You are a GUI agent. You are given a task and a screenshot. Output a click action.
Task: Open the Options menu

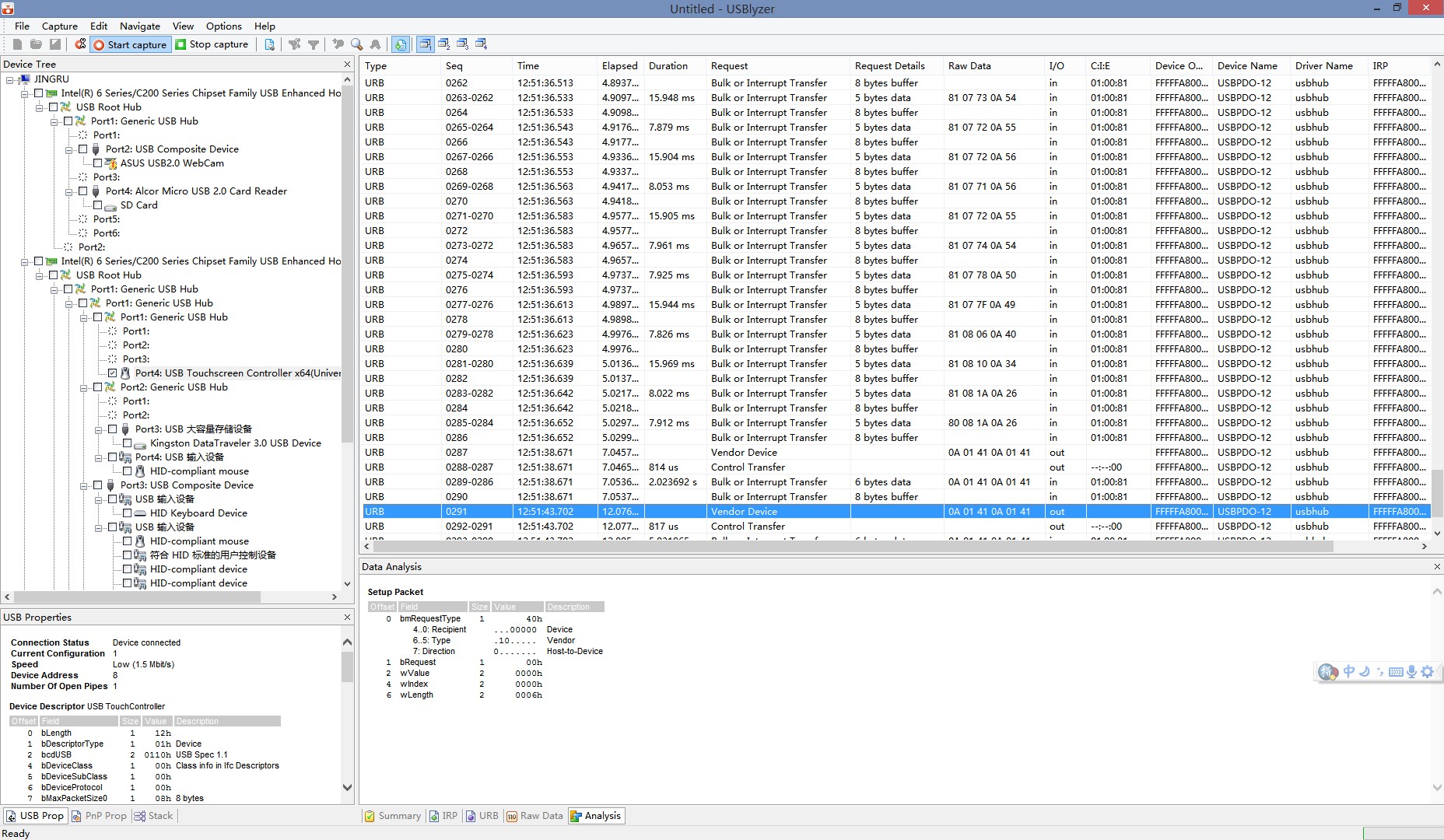(223, 26)
